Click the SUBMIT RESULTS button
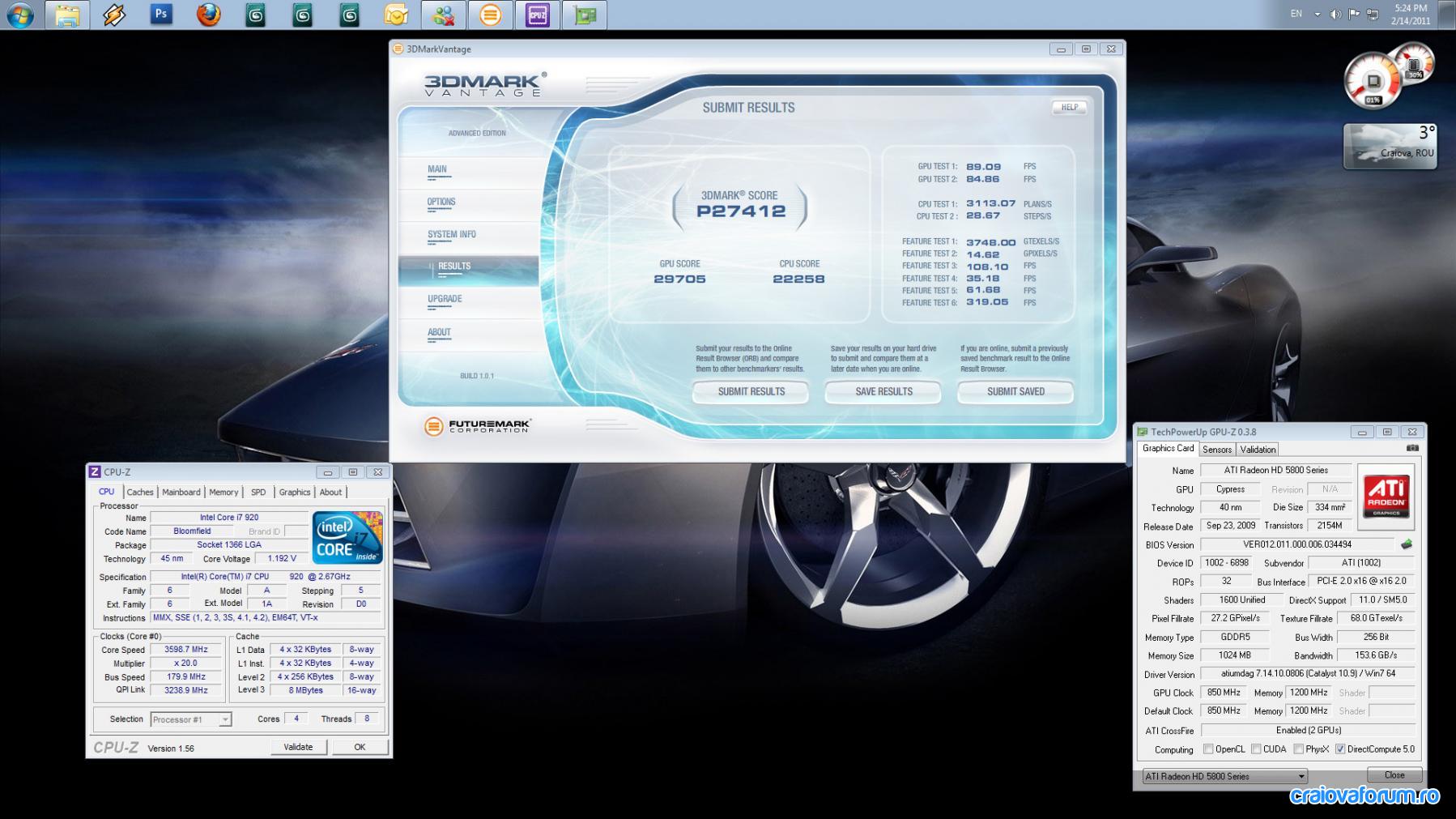Viewport: 1456px width, 819px height. (x=751, y=392)
